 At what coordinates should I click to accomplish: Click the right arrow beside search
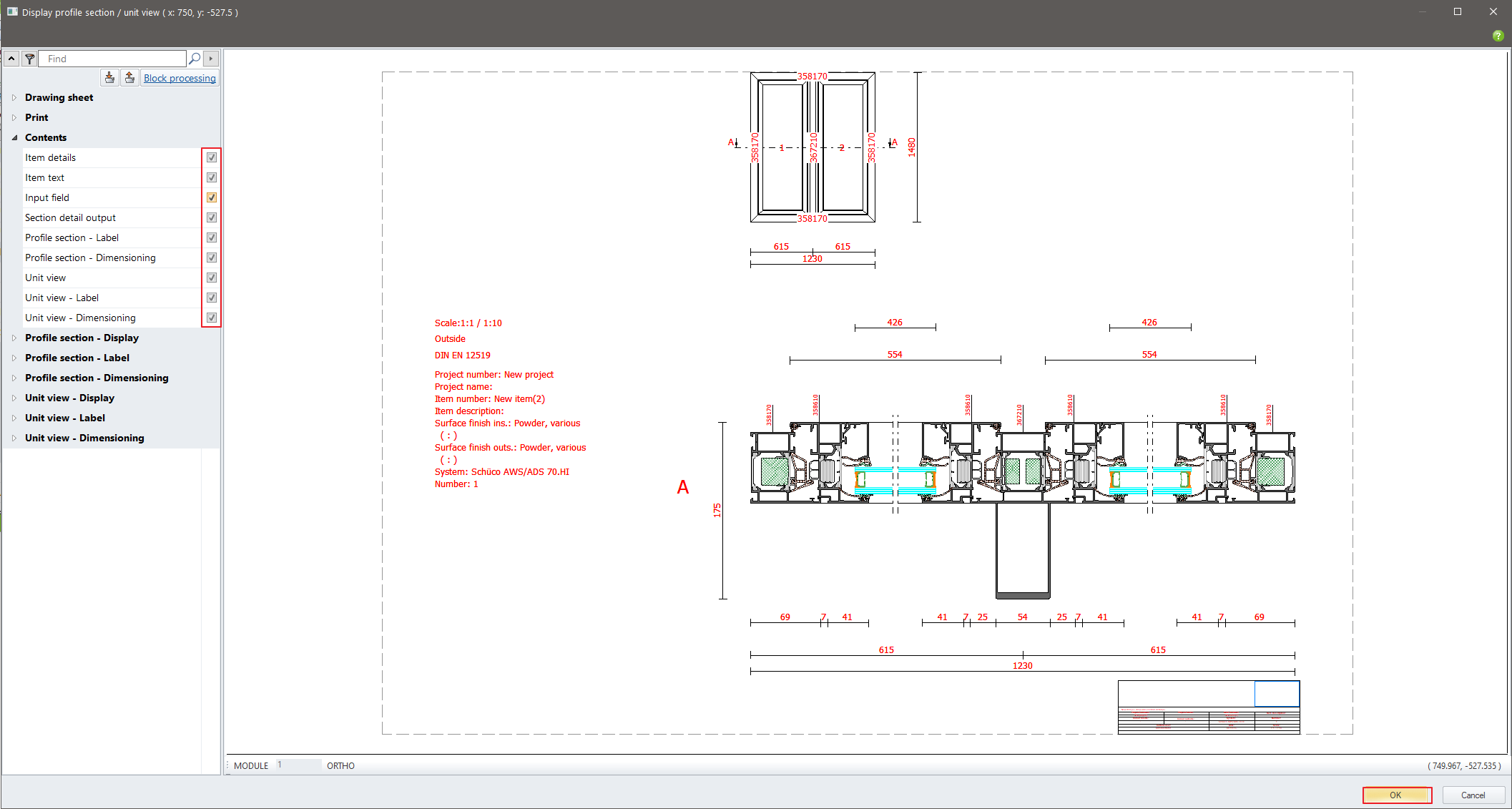(211, 59)
